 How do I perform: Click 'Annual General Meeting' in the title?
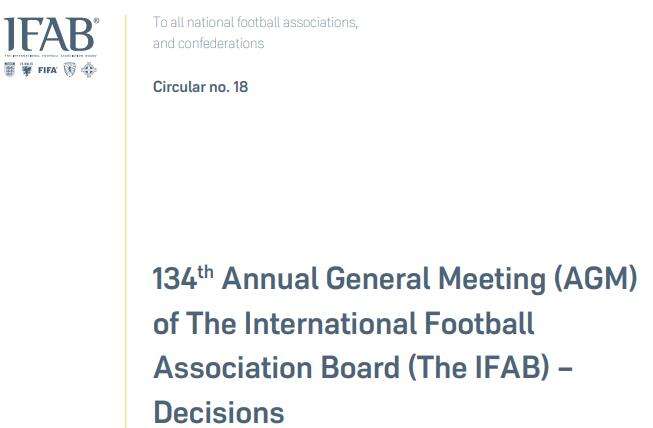coord(384,279)
